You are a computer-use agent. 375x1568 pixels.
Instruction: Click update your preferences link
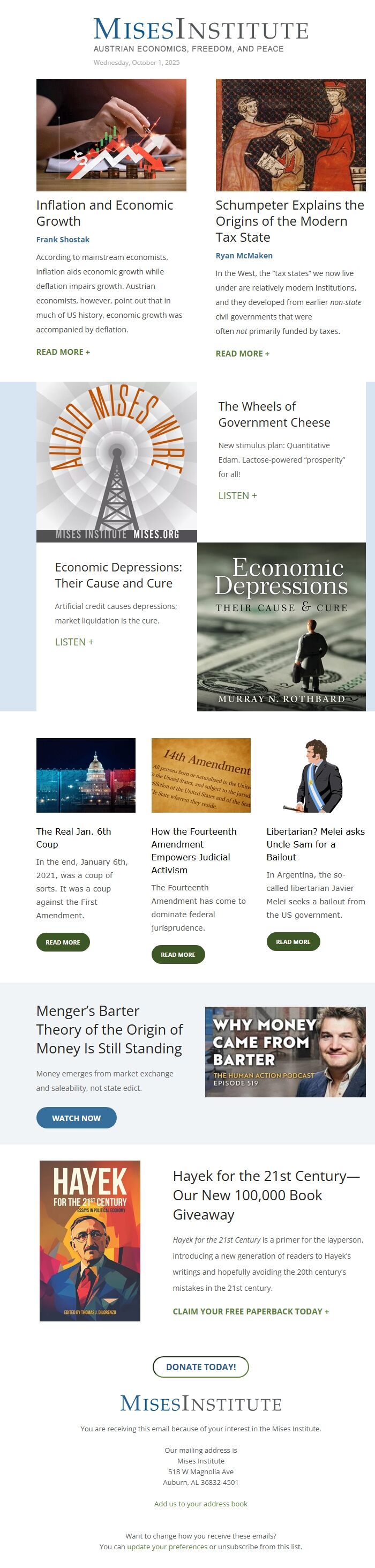(x=167, y=1546)
